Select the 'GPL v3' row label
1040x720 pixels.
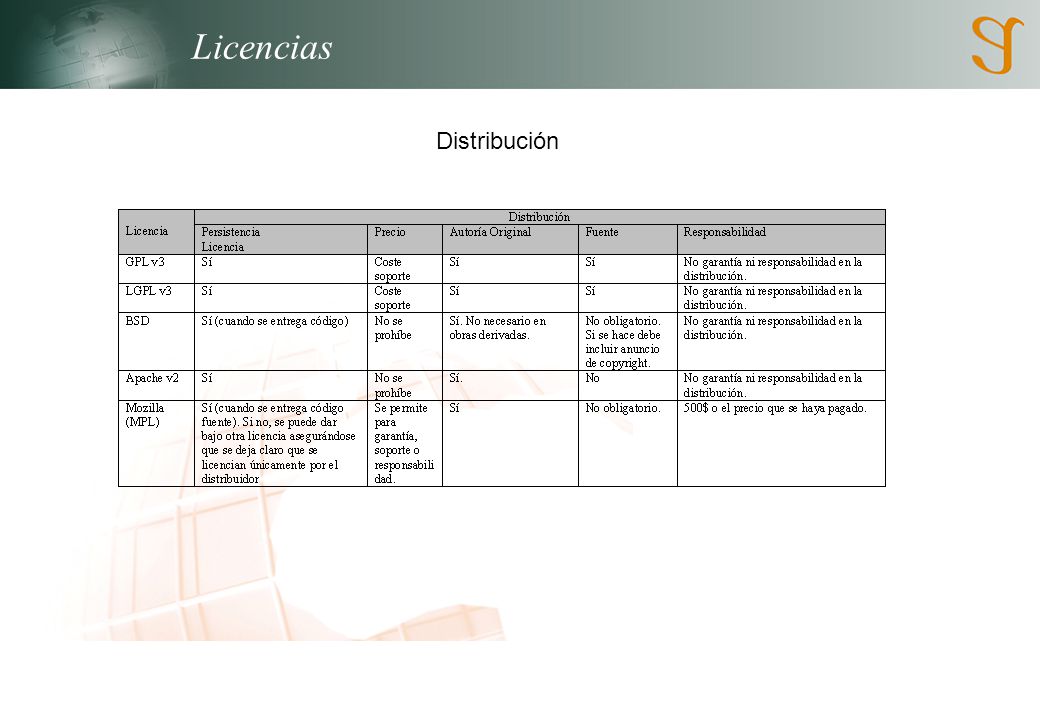[145, 262]
